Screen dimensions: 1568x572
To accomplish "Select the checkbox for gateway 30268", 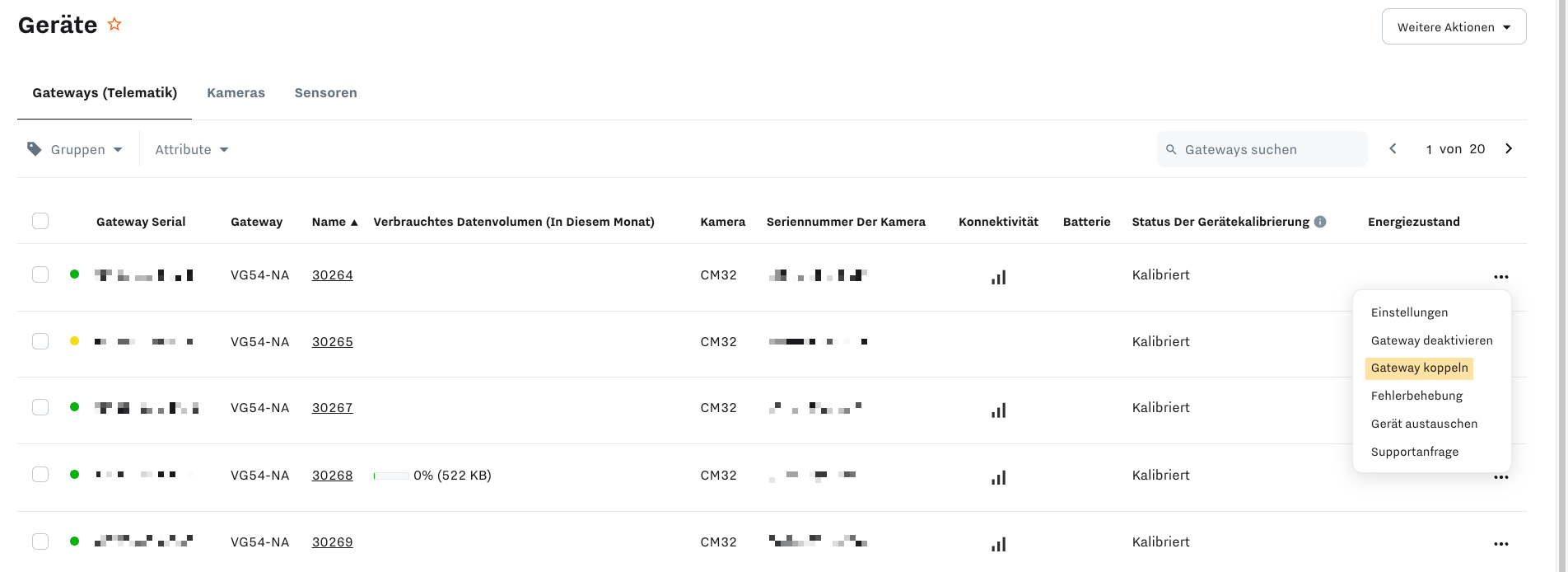I will pyautogui.click(x=40, y=475).
